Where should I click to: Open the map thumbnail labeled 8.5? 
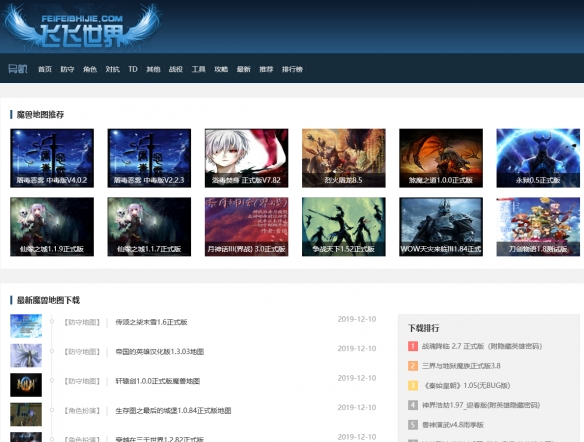coord(344,158)
